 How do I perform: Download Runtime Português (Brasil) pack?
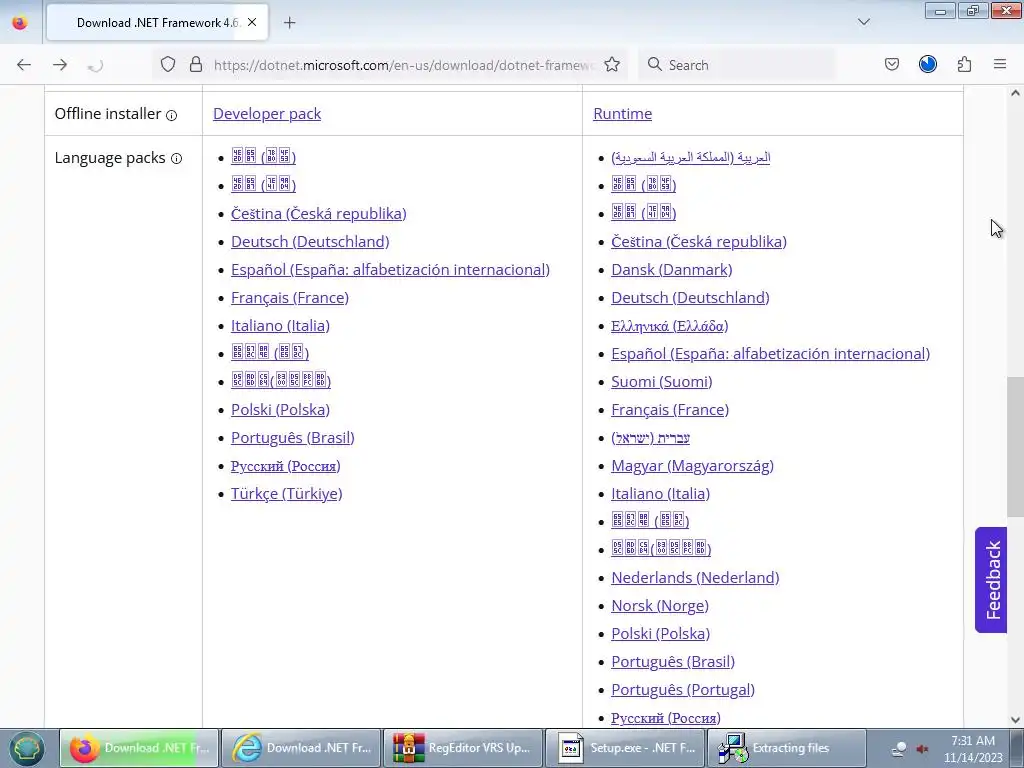click(x=673, y=662)
